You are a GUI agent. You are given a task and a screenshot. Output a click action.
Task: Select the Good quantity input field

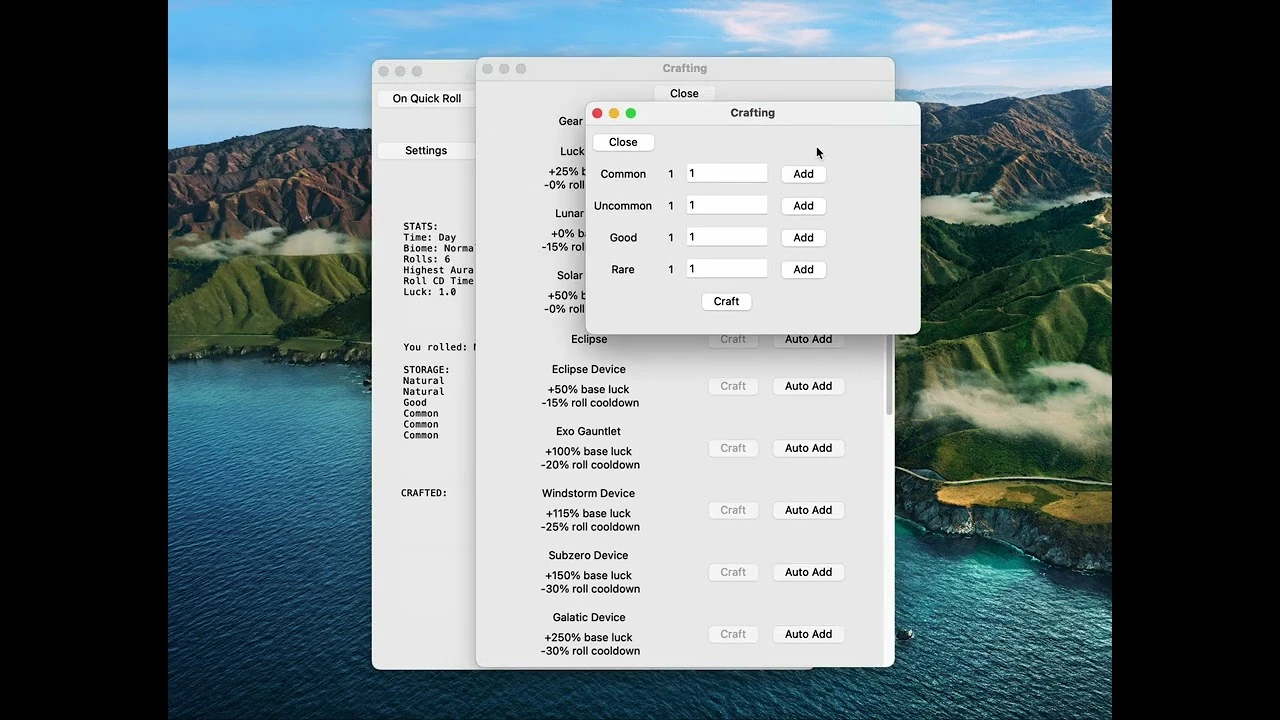[727, 238]
